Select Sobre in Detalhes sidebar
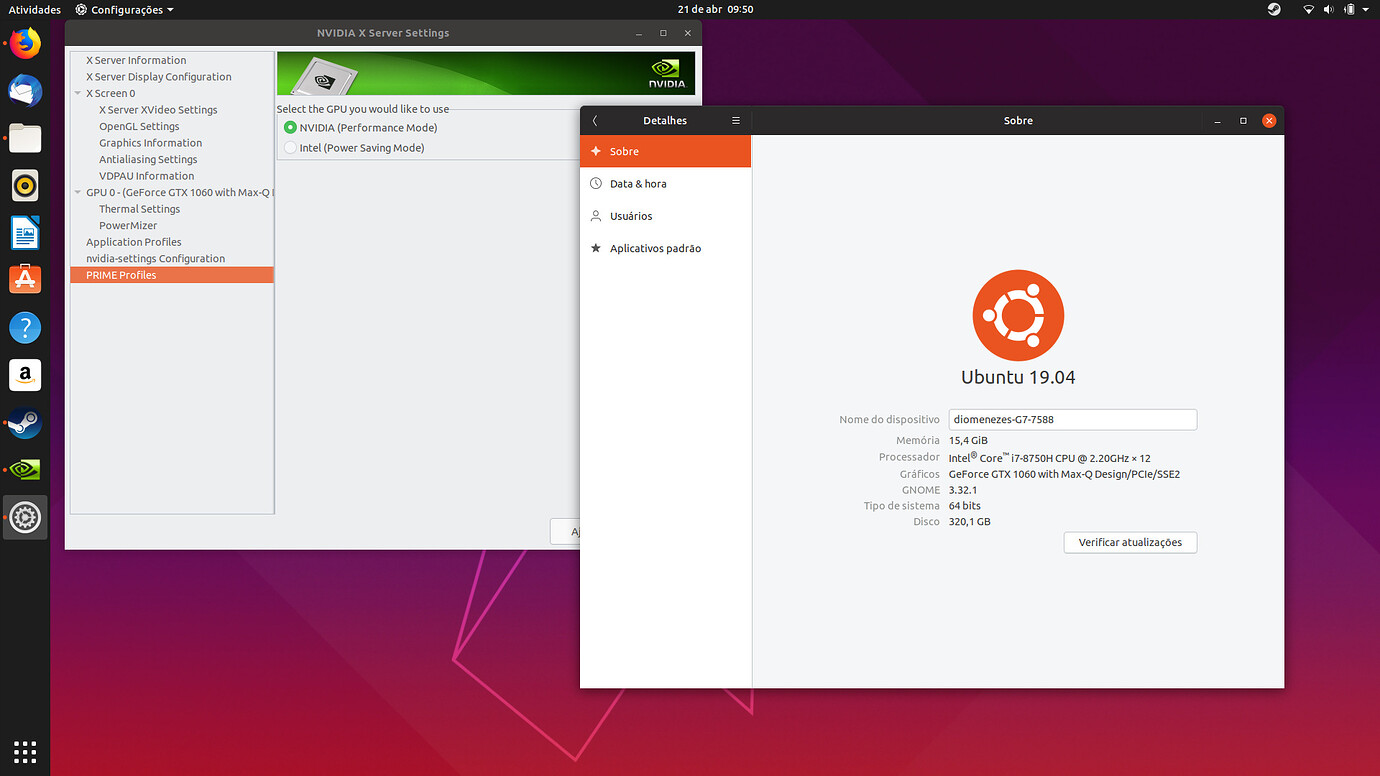The height and width of the screenshot is (776, 1380). coord(665,151)
